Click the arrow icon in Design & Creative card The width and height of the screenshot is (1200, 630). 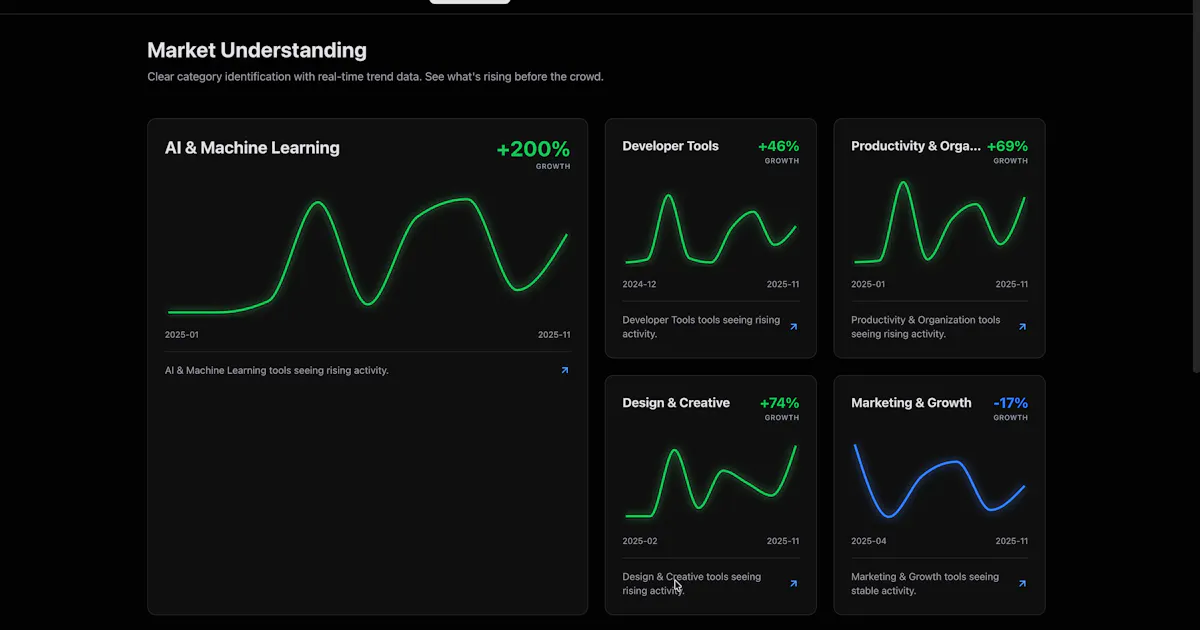pyautogui.click(x=794, y=584)
